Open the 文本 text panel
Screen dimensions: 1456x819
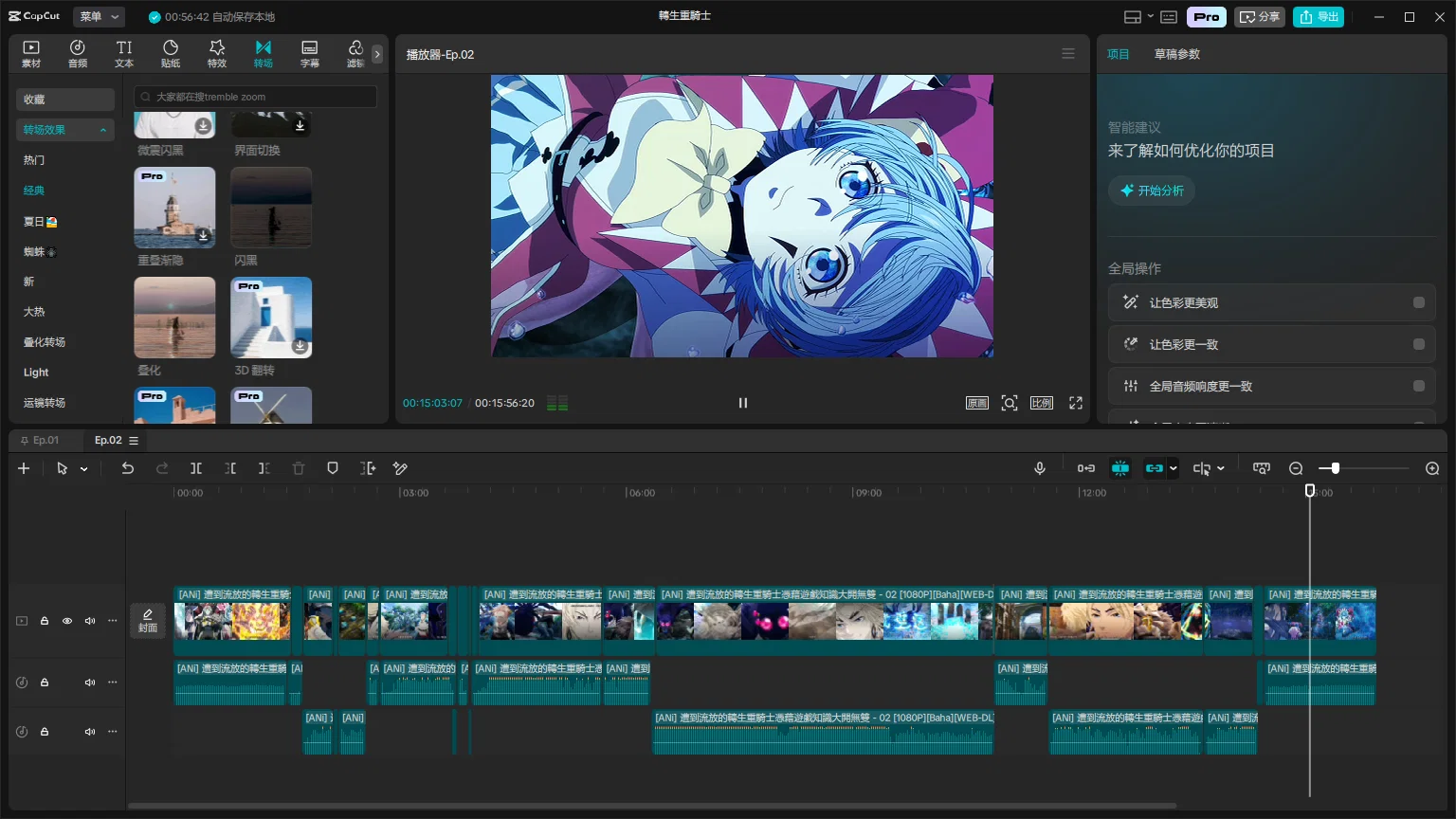coord(124,54)
